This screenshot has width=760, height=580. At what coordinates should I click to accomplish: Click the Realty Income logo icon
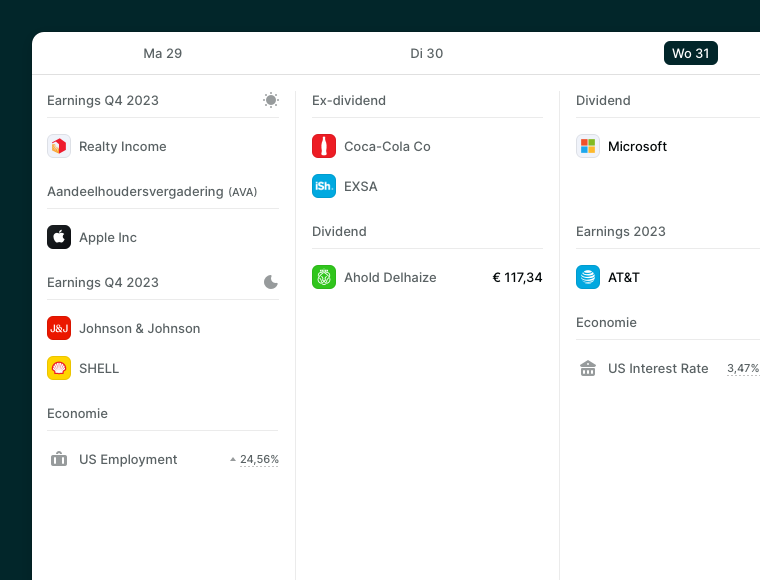tap(59, 146)
